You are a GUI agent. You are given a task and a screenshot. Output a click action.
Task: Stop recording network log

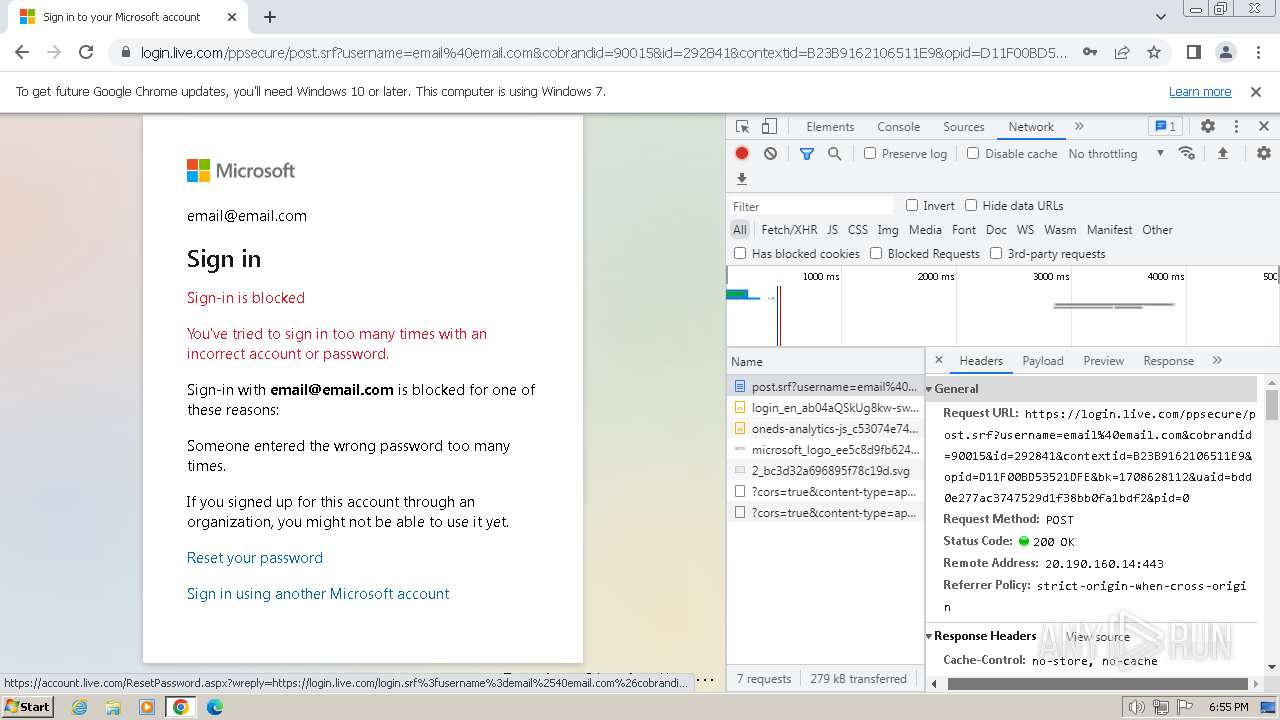pos(742,154)
